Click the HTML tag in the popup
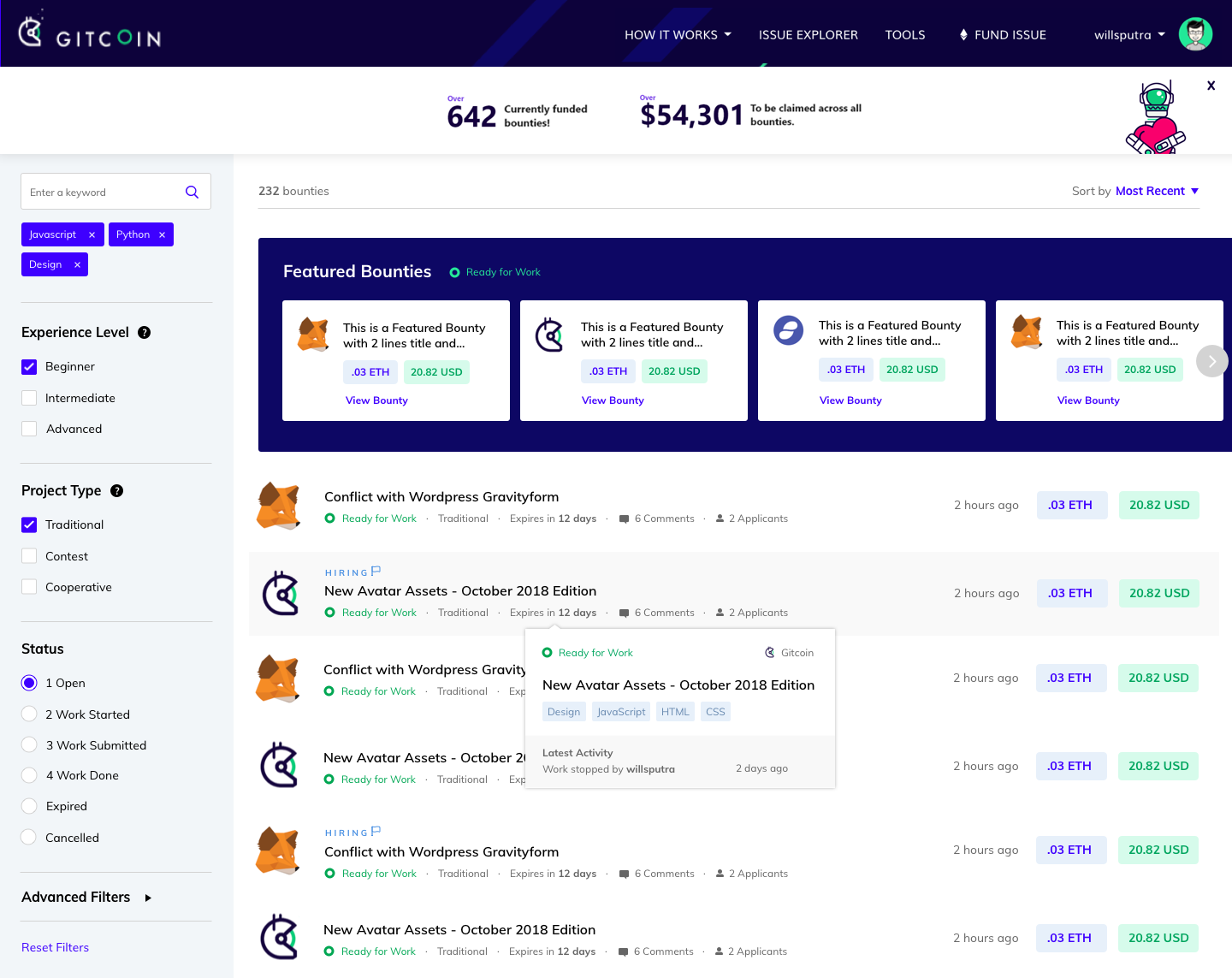The image size is (1232, 978). point(675,712)
